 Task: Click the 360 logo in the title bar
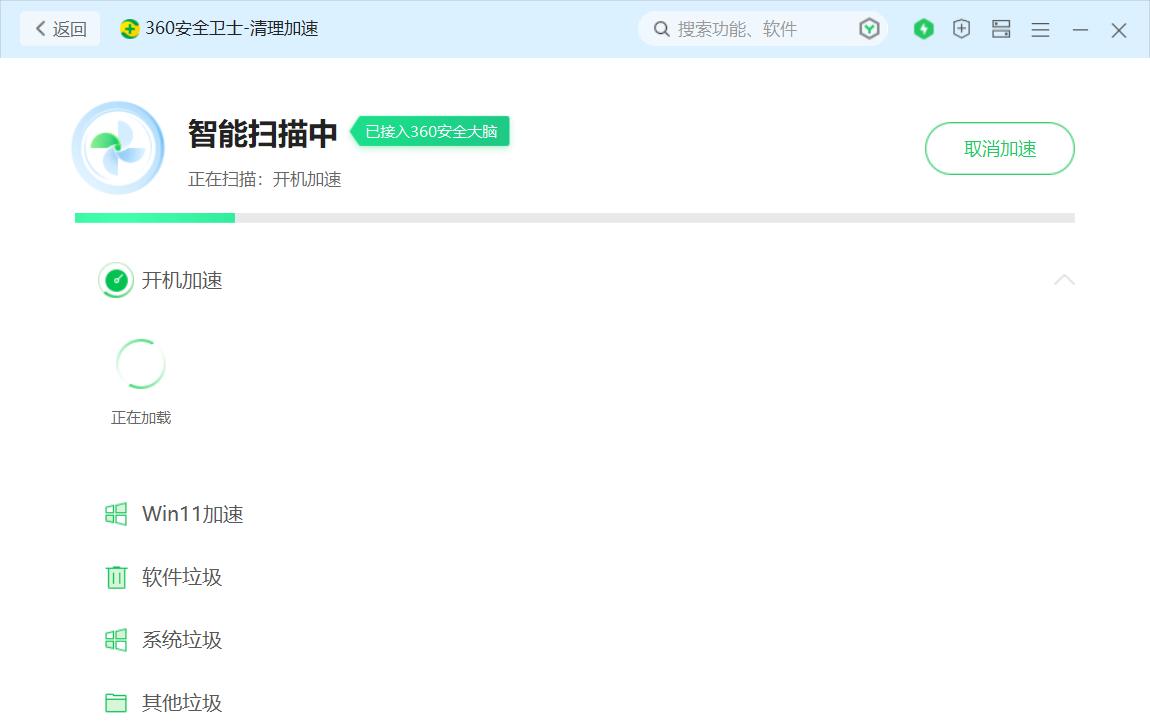(x=129, y=29)
